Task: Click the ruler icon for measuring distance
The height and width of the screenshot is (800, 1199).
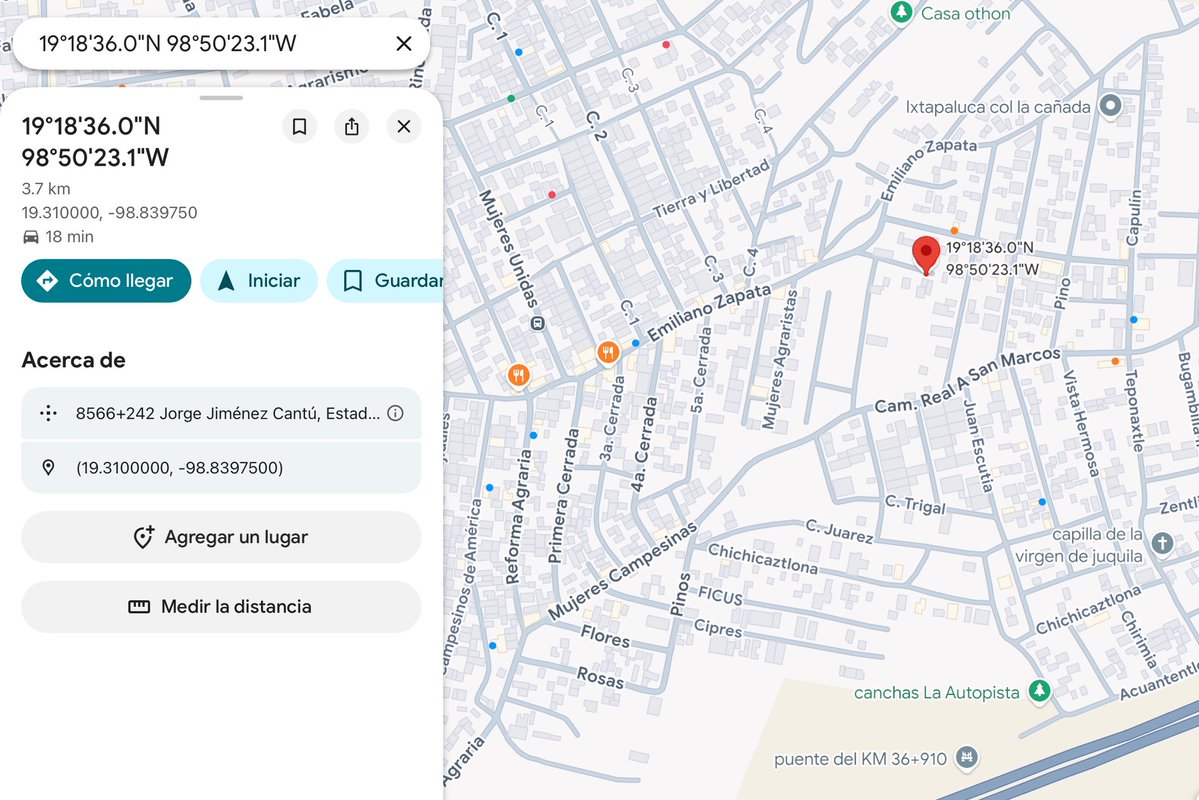Action: point(139,607)
